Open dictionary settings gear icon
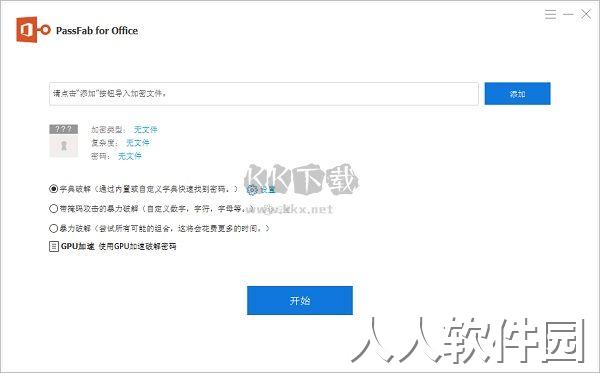Viewport: 600px width, 373px height. [x=252, y=189]
